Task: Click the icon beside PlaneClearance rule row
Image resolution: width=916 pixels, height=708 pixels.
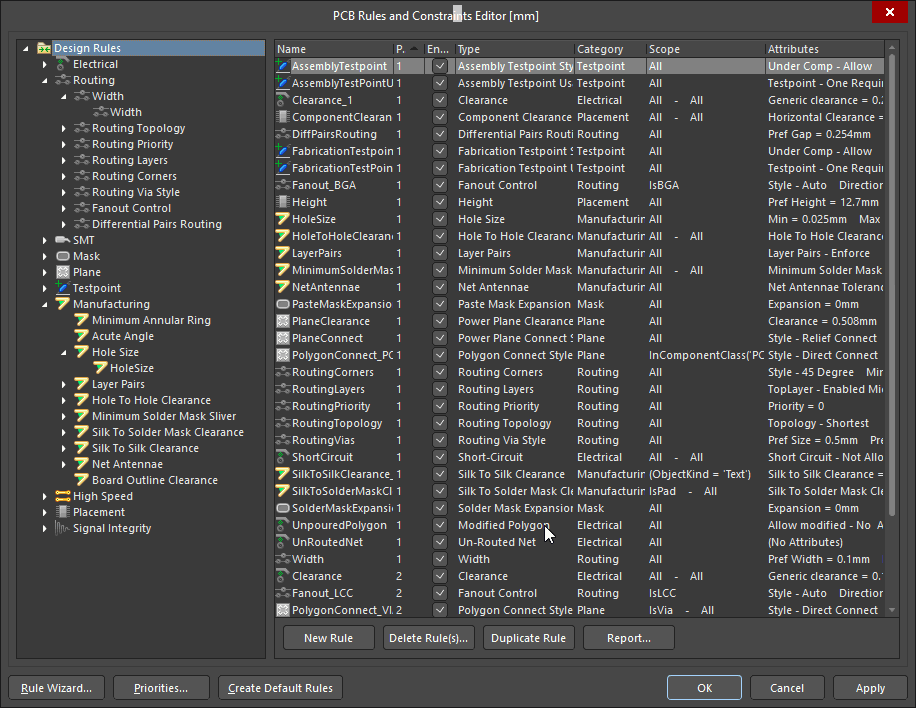Action: pyautogui.click(x=283, y=321)
